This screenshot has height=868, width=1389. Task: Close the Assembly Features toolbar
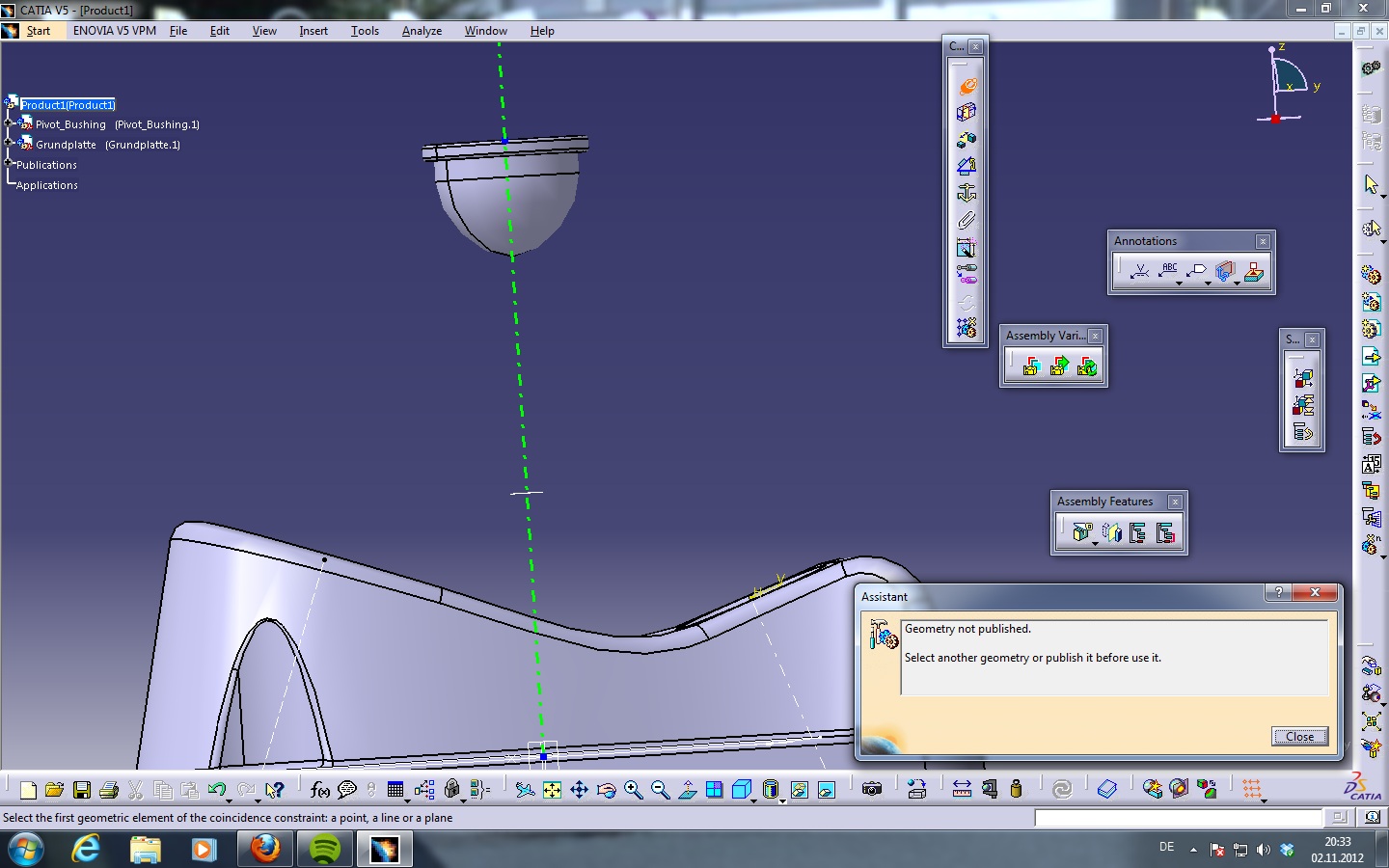point(1175,502)
